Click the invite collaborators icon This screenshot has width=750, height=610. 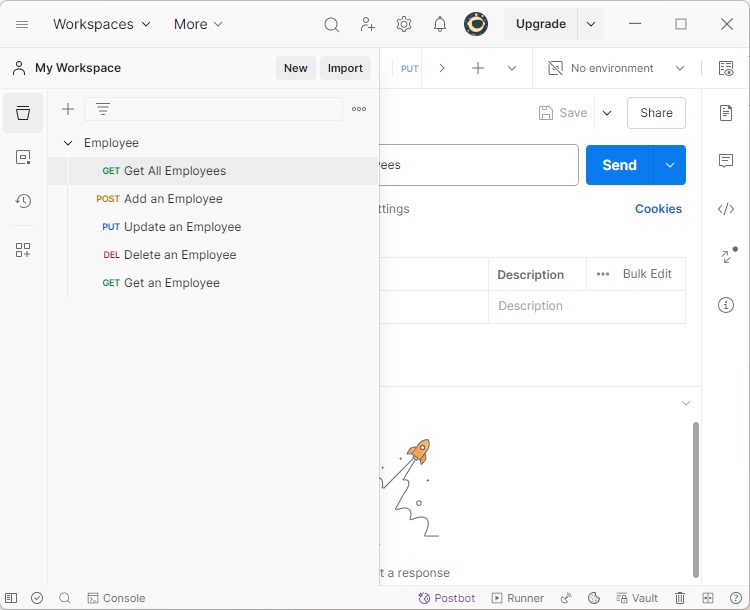368,24
